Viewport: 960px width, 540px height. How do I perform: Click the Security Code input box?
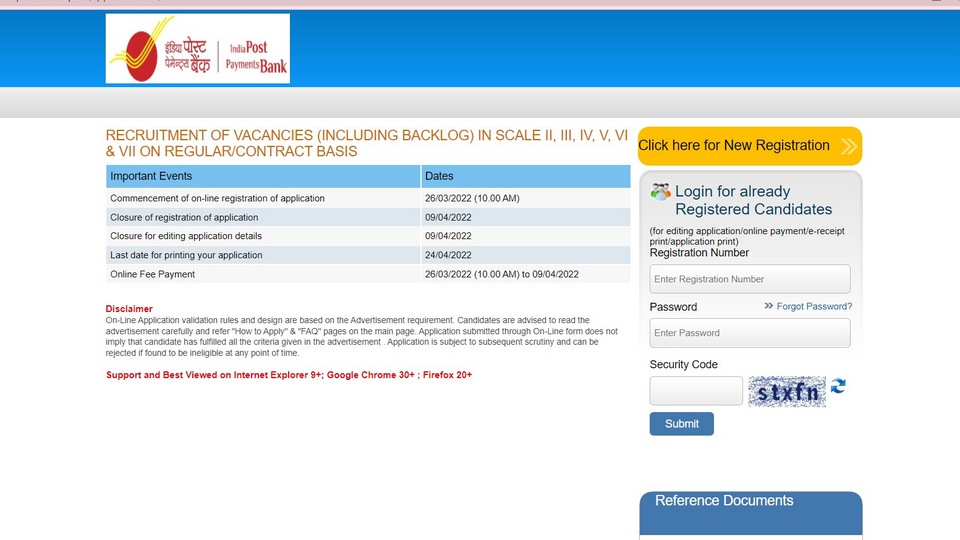tap(696, 391)
